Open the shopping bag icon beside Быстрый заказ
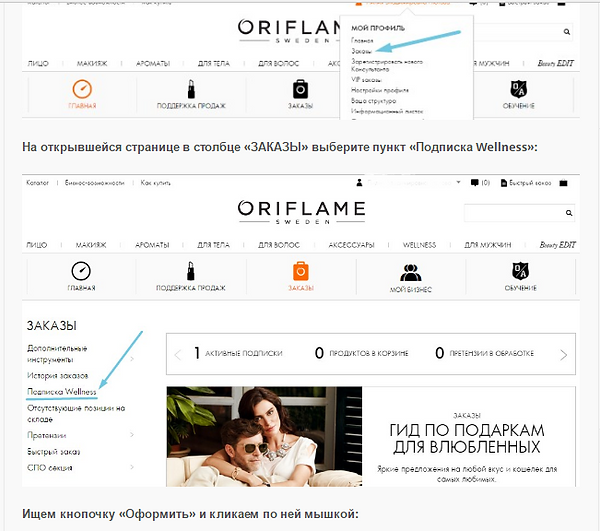This screenshot has height=531, width=600. (563, 183)
